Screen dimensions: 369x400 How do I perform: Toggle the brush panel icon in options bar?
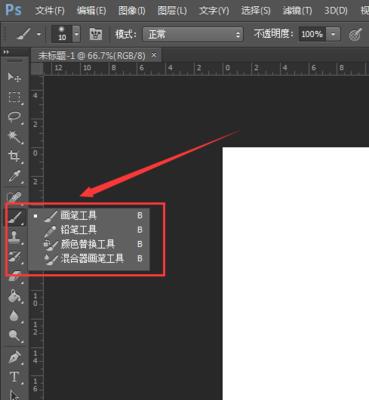96,34
